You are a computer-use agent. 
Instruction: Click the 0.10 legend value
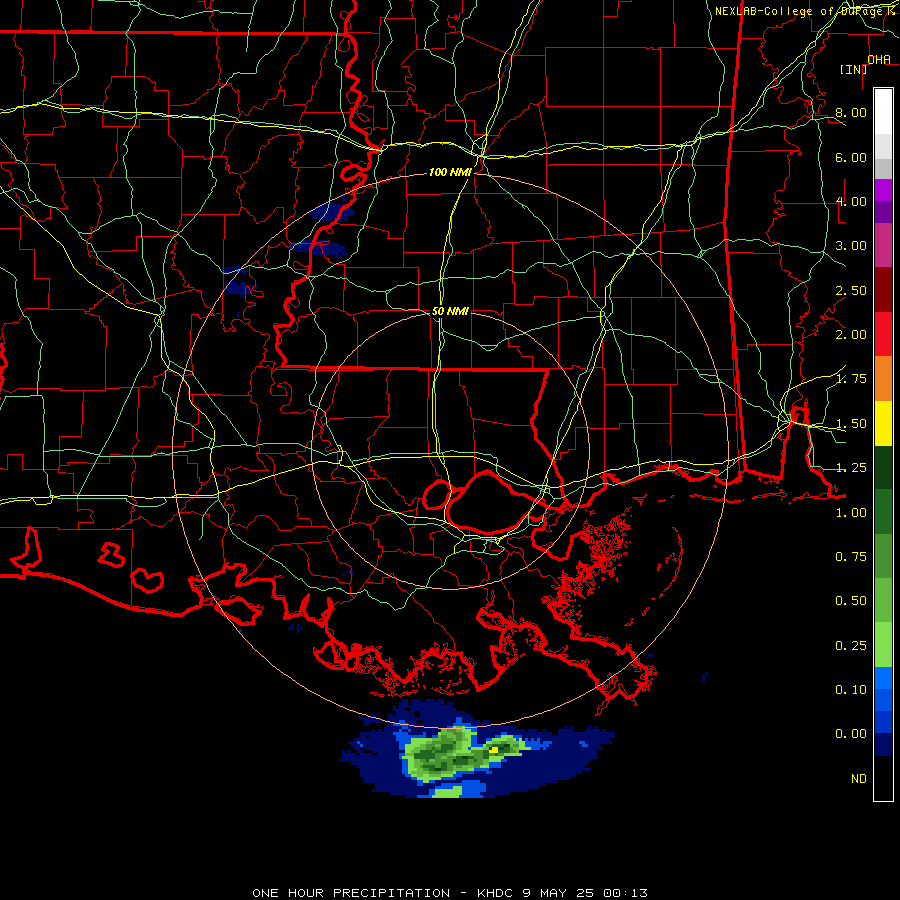(x=851, y=690)
